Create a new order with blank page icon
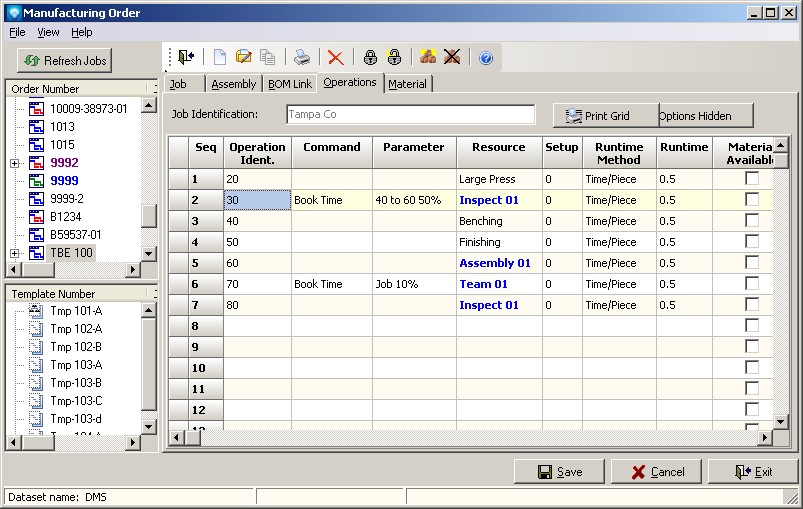 pyautogui.click(x=220, y=58)
